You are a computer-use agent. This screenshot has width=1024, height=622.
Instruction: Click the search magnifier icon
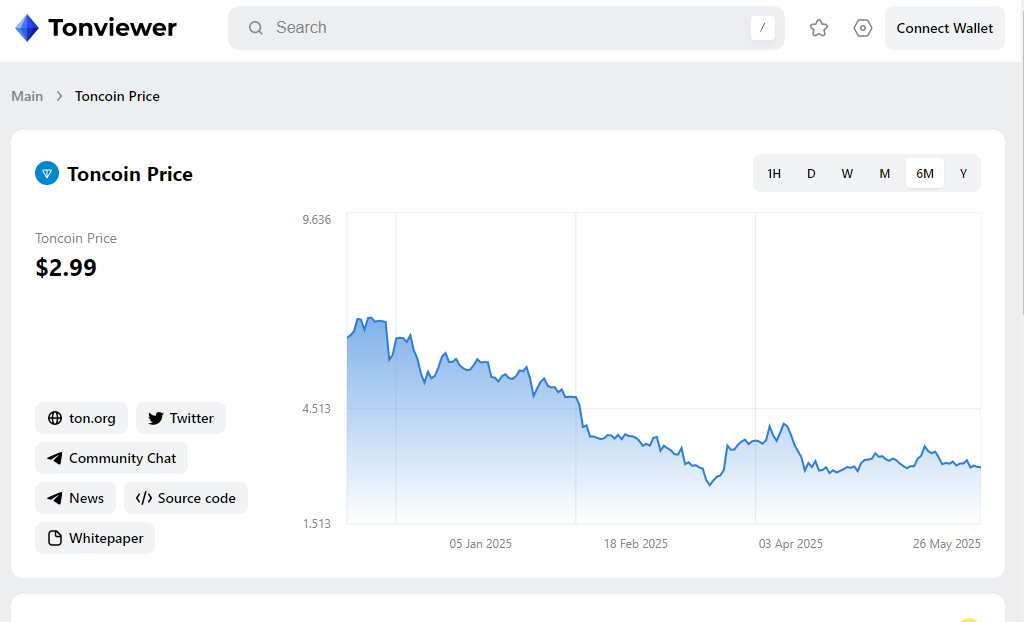(x=256, y=27)
